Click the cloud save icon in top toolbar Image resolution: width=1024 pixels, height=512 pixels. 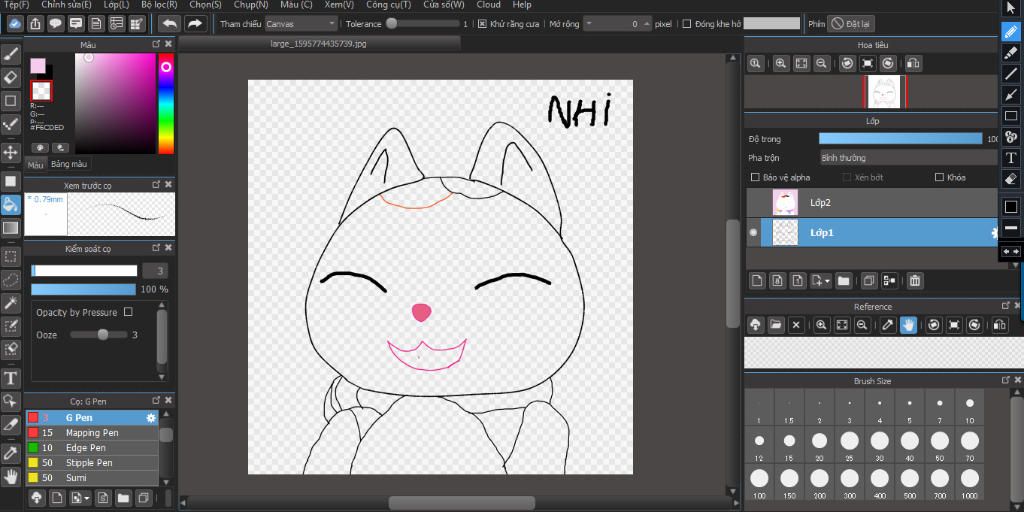point(15,24)
